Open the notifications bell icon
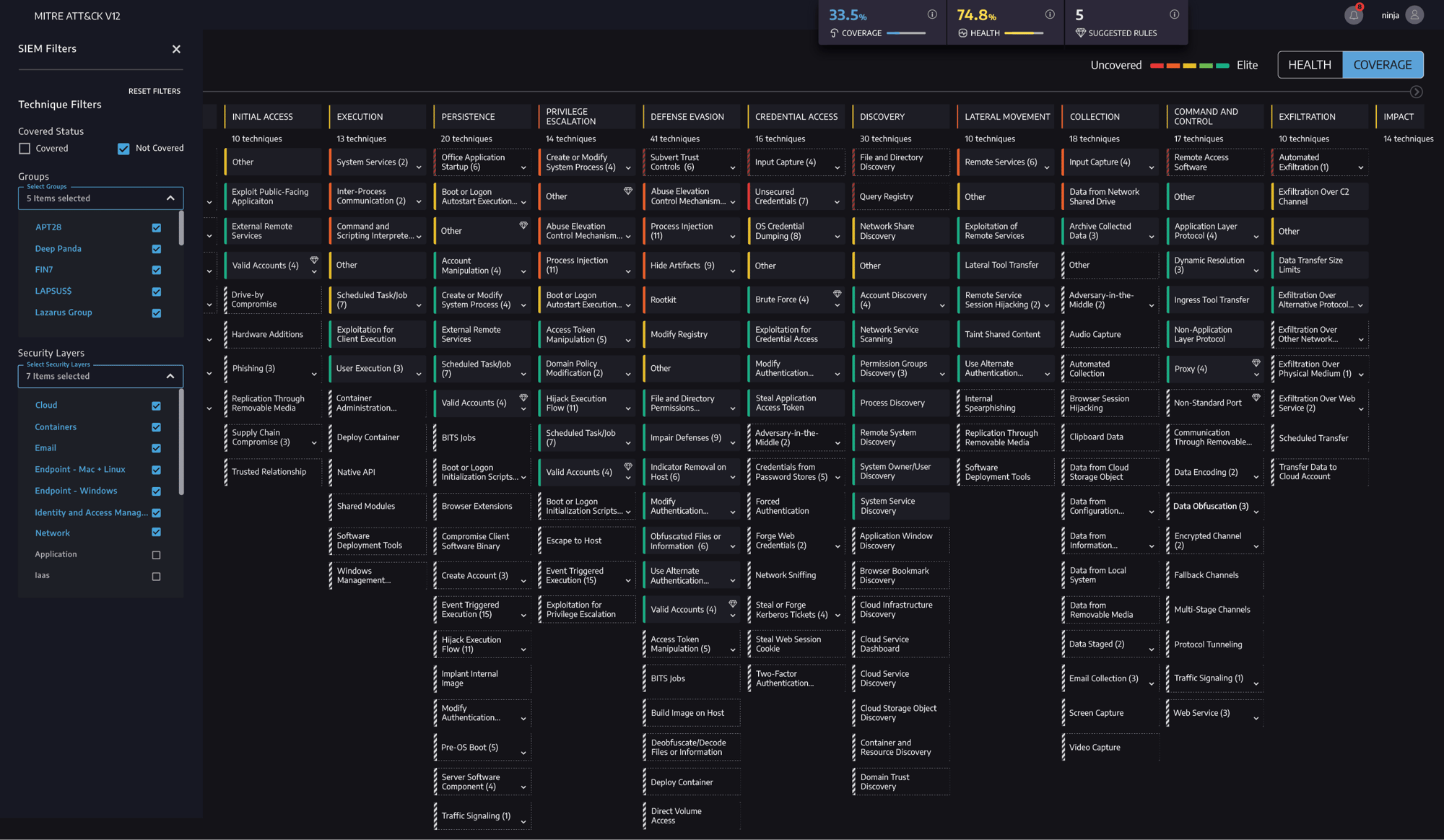The image size is (1444, 840). pos(1353,15)
